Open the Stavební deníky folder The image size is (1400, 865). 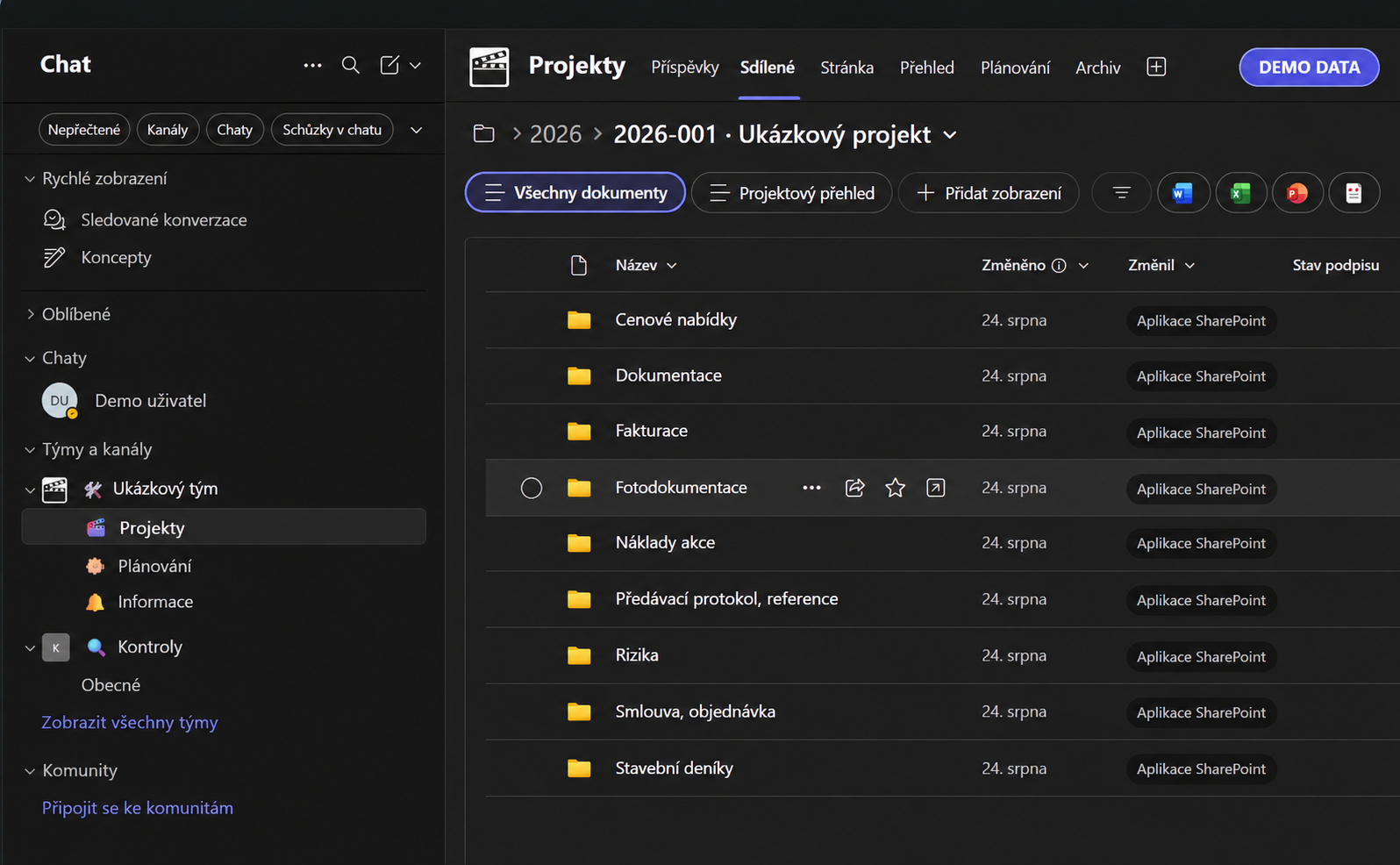(674, 768)
